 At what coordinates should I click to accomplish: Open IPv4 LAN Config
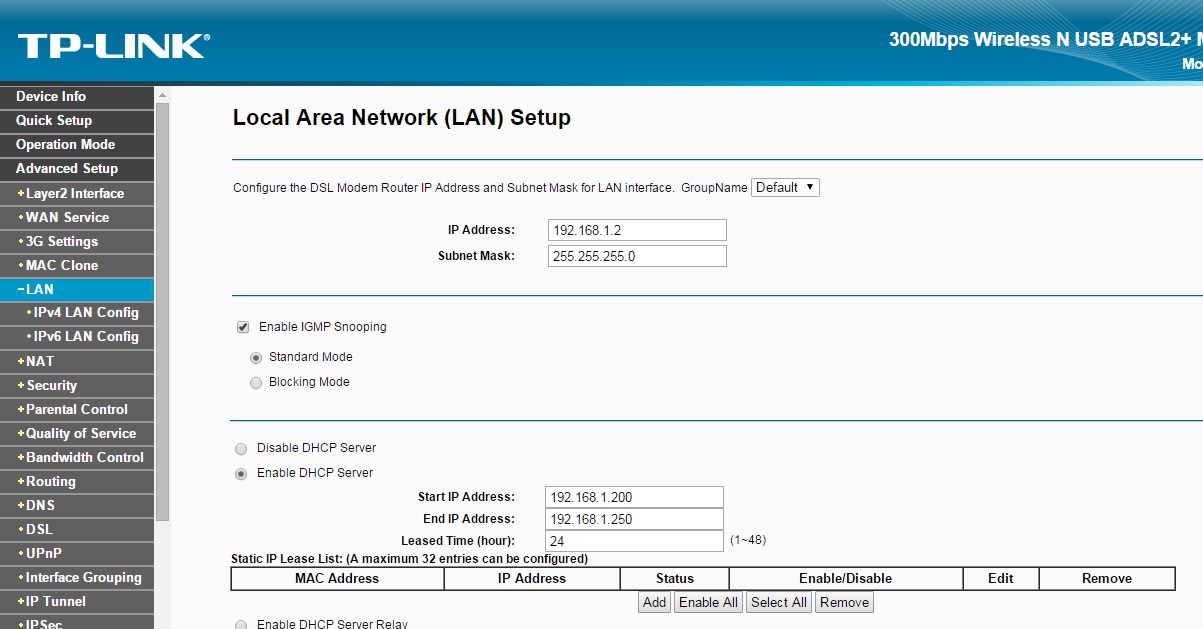[77, 313]
